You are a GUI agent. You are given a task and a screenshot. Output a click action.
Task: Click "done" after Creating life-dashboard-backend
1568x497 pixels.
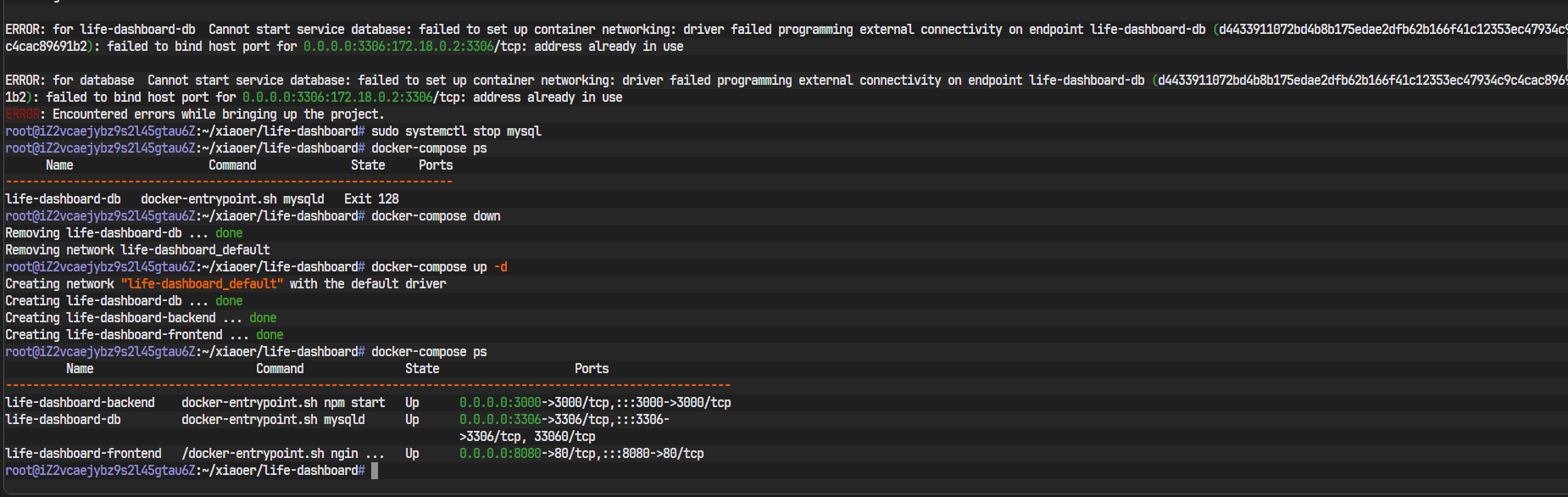pyautogui.click(x=263, y=318)
